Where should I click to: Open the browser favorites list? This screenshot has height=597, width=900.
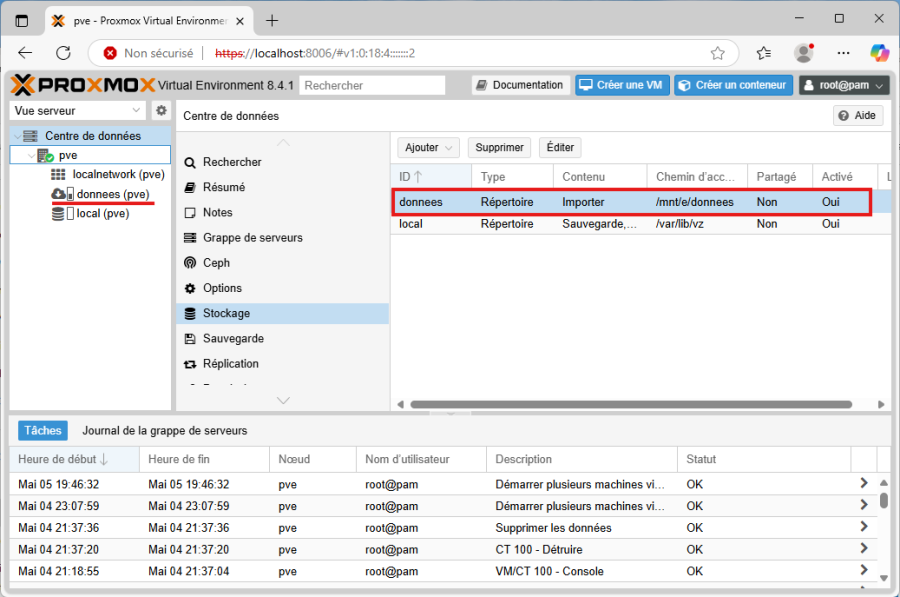(763, 53)
